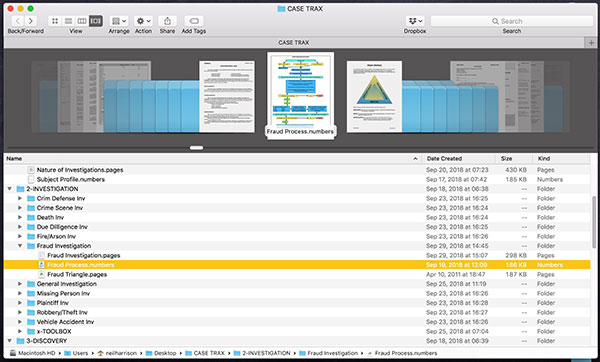Screen dimensions: 600x362
Task: Switch to Cover Flow view
Action: 96,21
